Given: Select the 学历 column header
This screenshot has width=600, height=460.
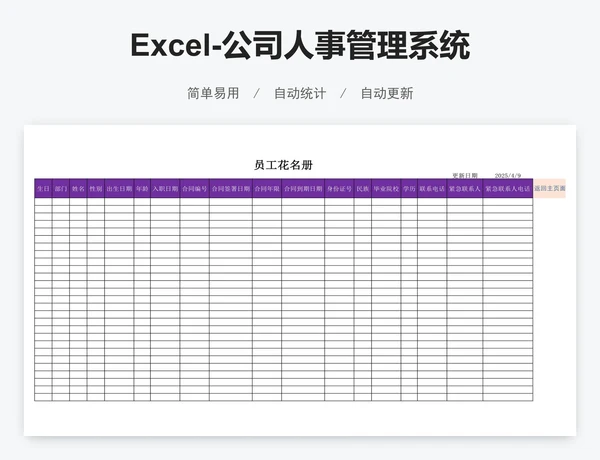Looking at the screenshot, I should point(409,188).
